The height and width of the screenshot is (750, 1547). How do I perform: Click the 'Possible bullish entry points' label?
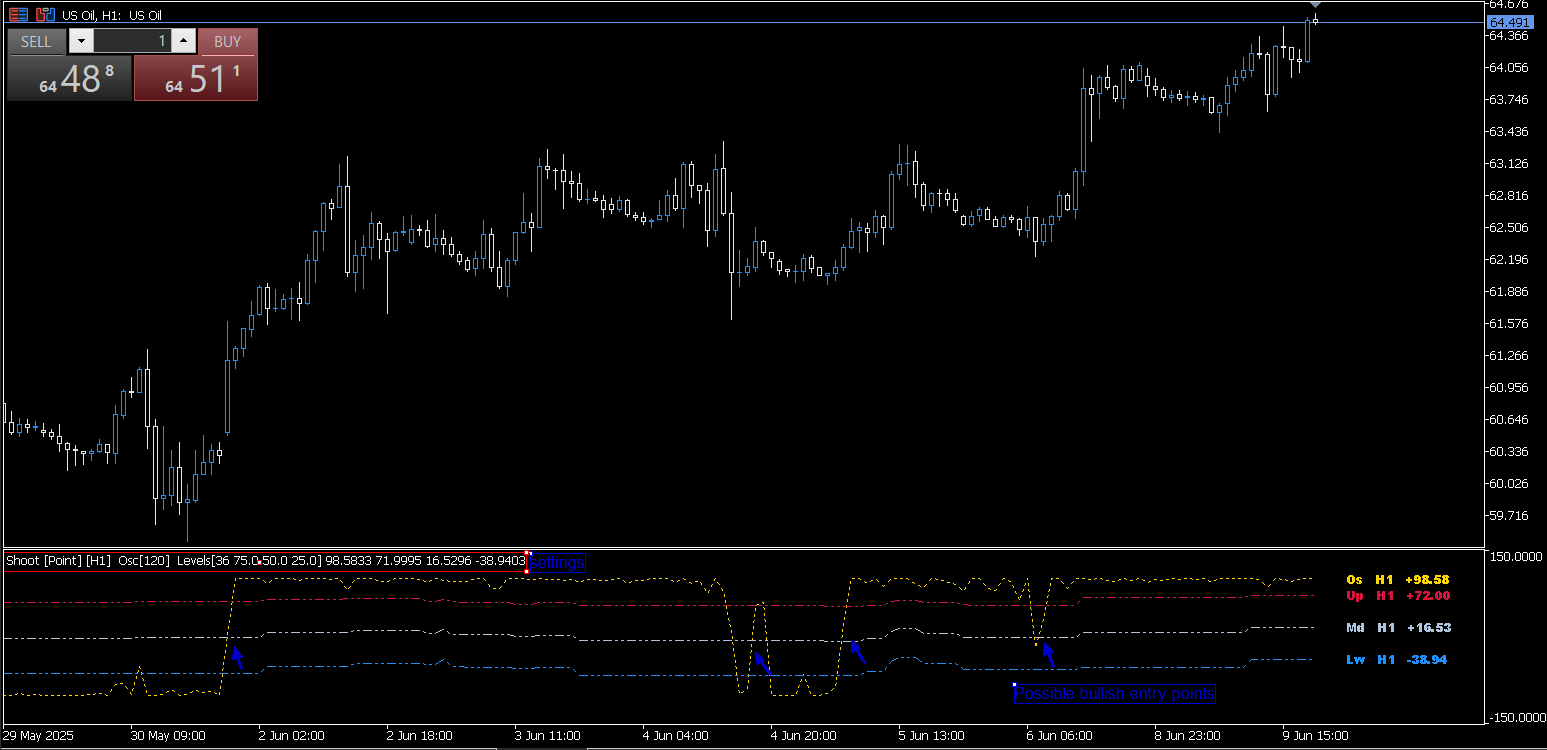1115,694
